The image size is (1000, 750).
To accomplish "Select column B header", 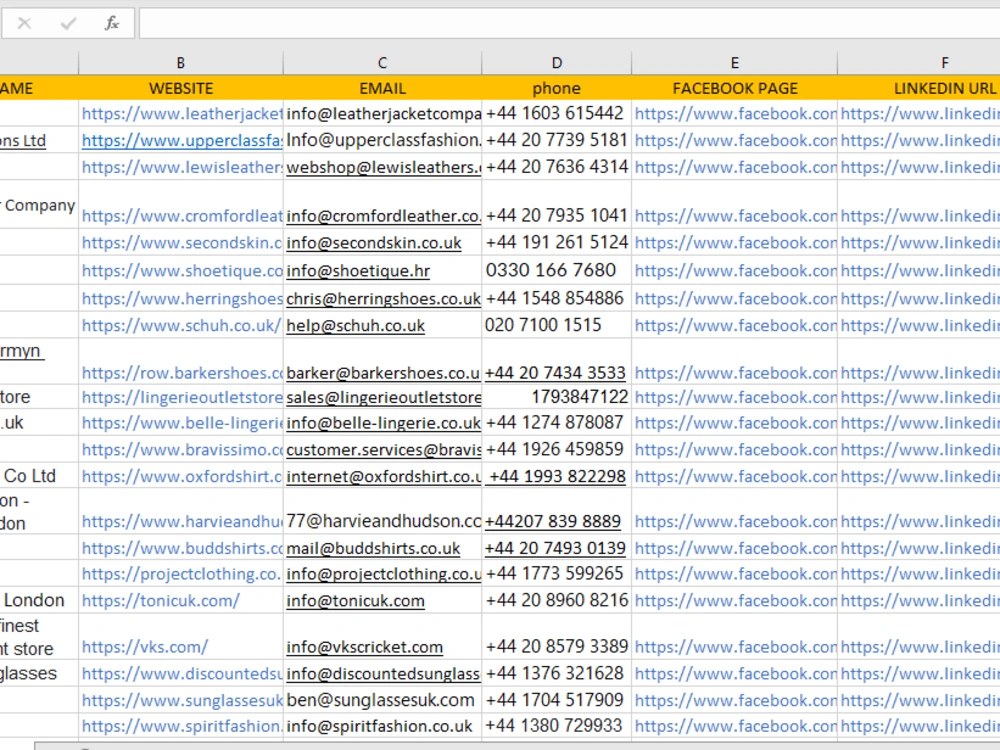I will pyautogui.click(x=180, y=63).
